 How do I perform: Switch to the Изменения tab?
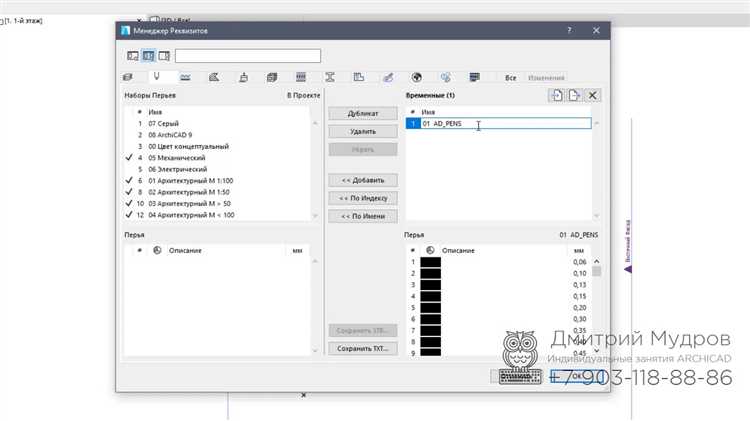546,78
